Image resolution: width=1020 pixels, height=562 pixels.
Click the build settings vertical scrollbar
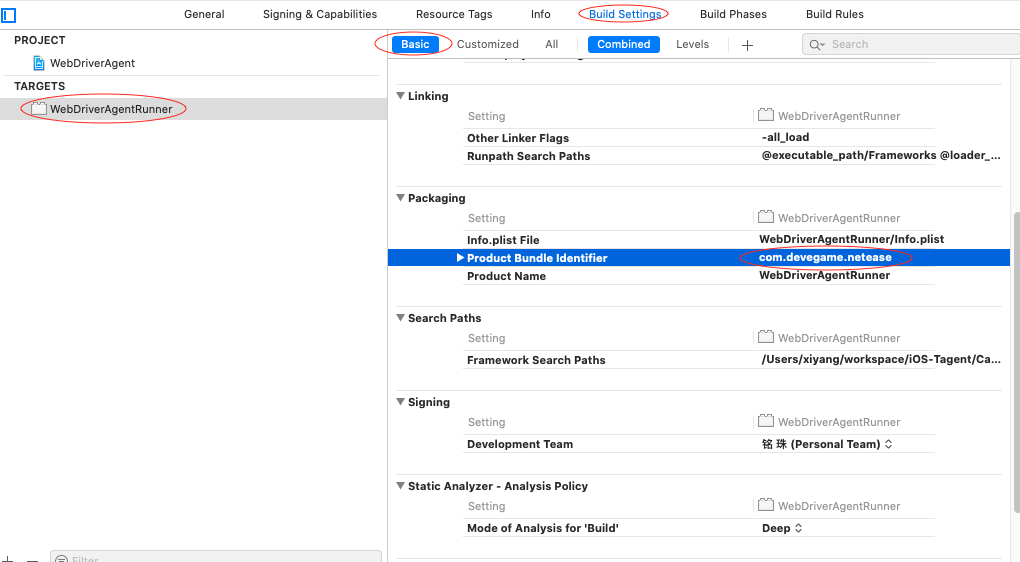[1015, 364]
